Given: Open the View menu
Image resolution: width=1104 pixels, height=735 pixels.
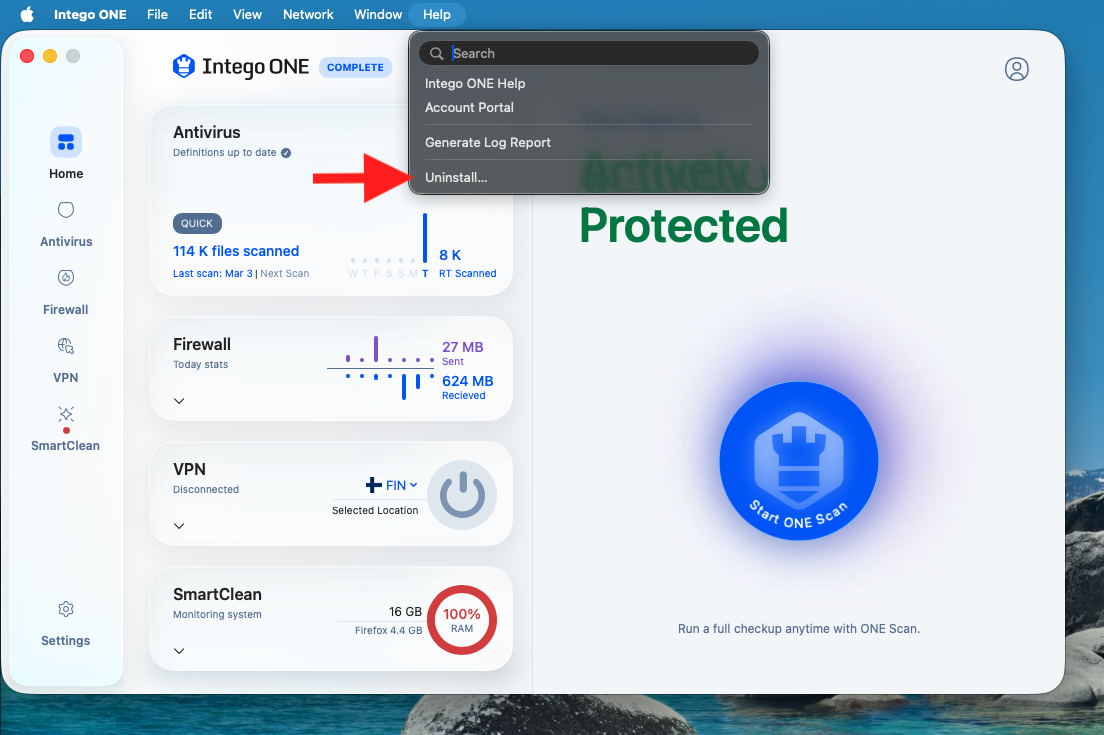Looking at the screenshot, I should [x=247, y=14].
